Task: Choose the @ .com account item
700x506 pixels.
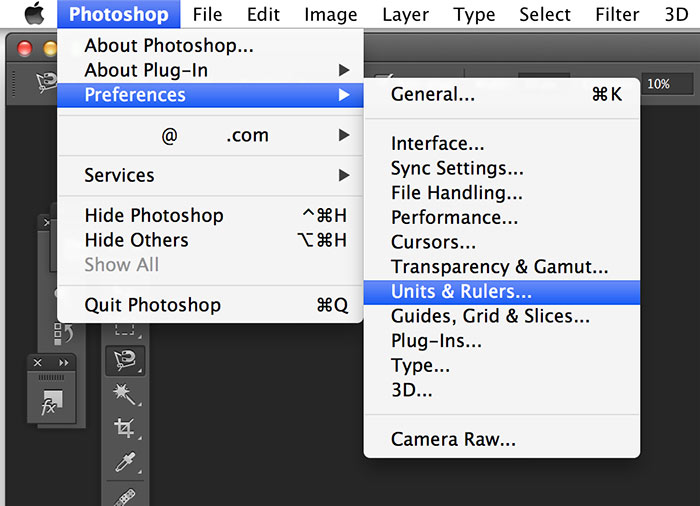Action: click(210, 135)
